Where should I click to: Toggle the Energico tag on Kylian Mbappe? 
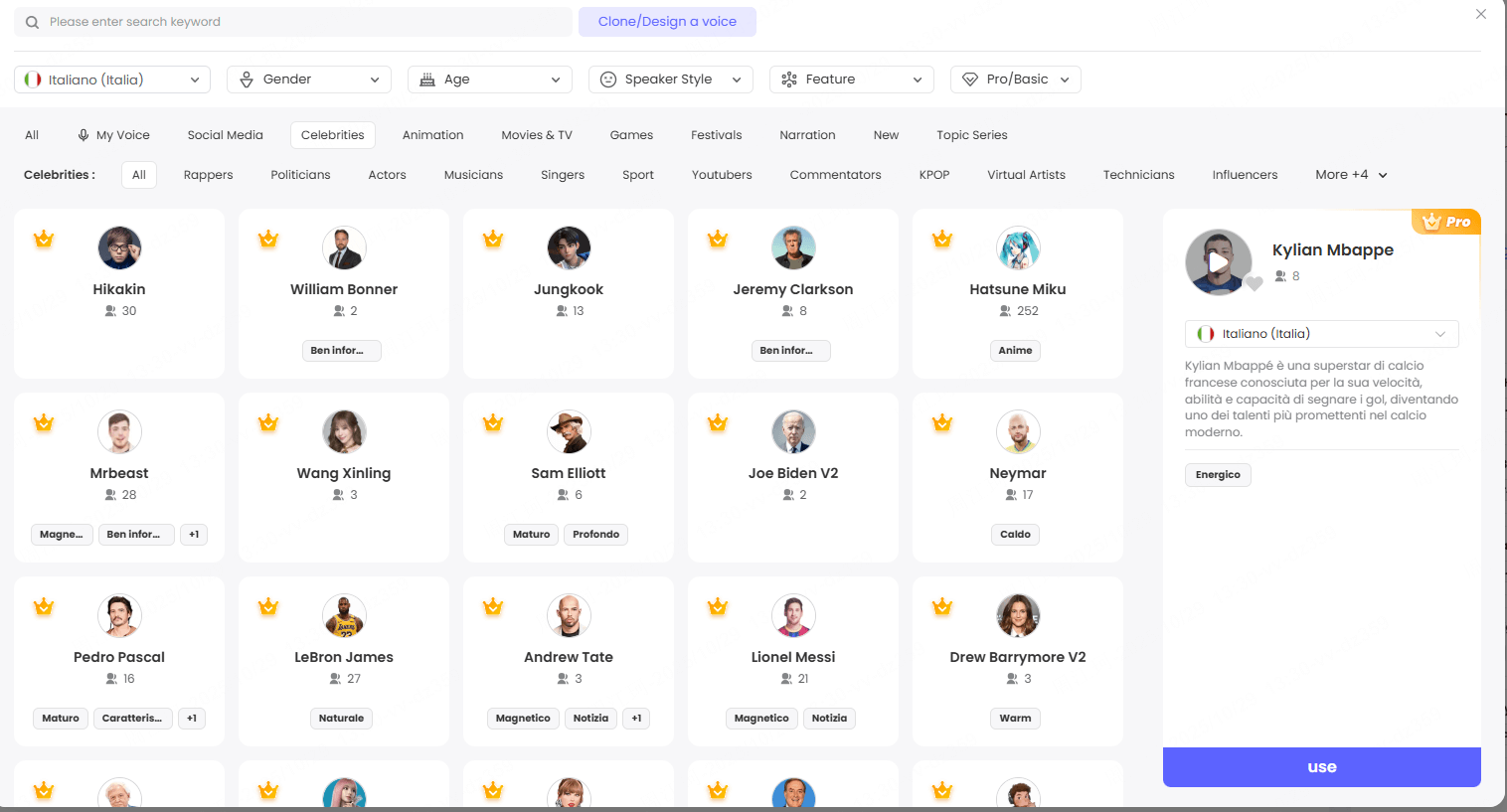click(1218, 475)
